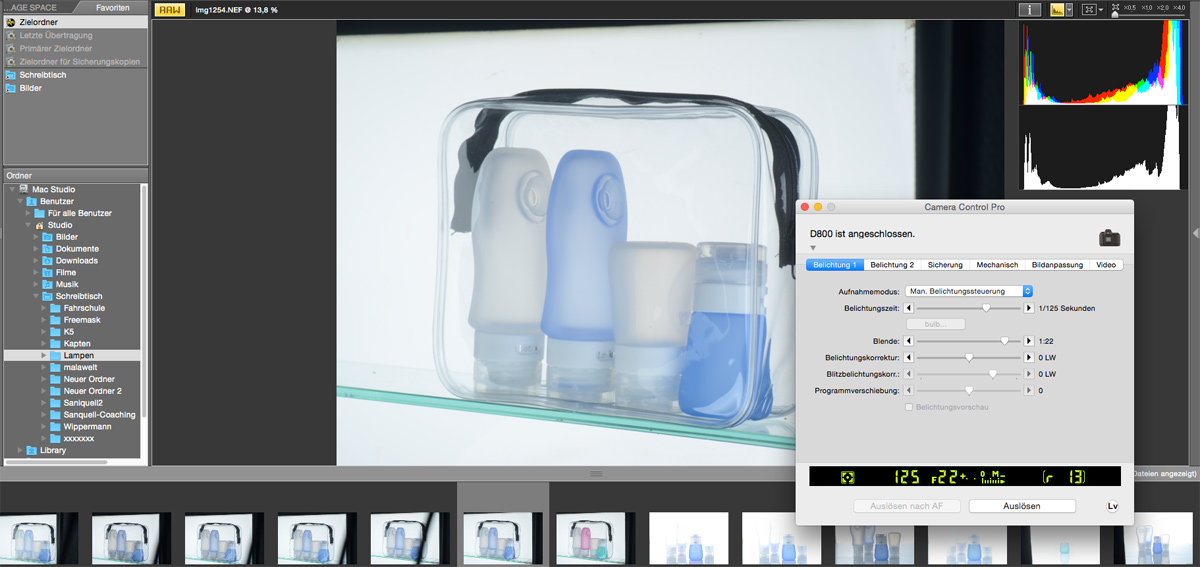
Task: Open the Bildanpassung tab
Action: point(1057,265)
